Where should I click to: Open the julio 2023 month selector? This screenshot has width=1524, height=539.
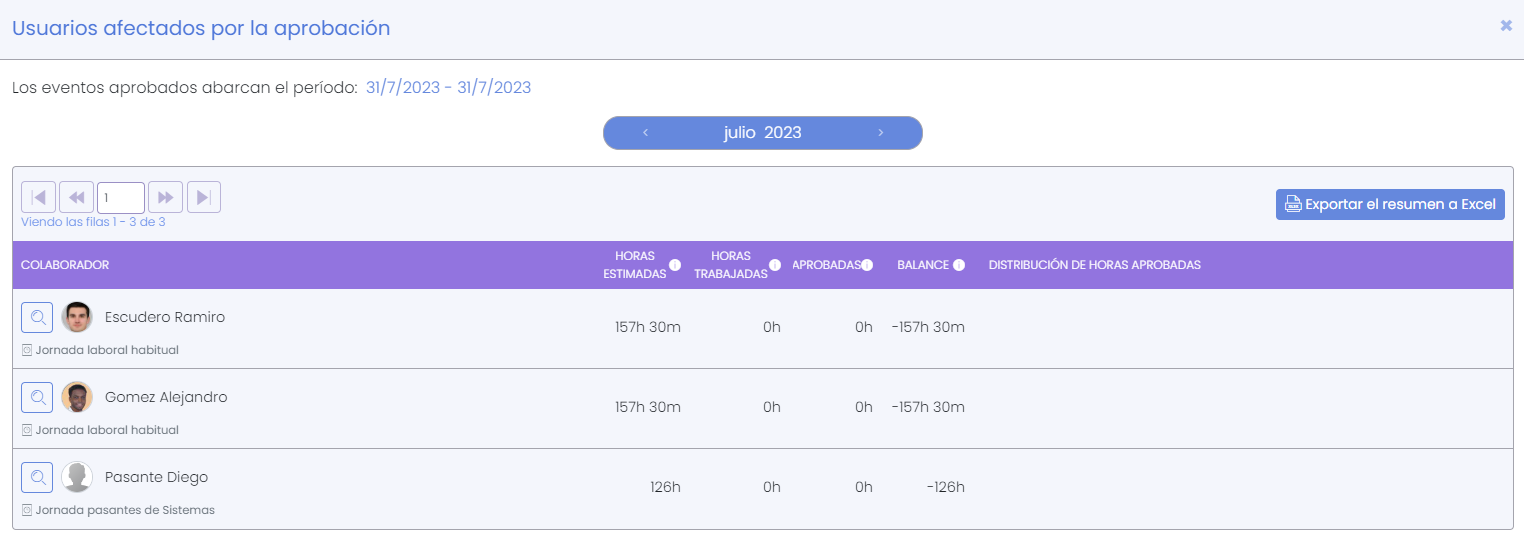click(x=762, y=133)
